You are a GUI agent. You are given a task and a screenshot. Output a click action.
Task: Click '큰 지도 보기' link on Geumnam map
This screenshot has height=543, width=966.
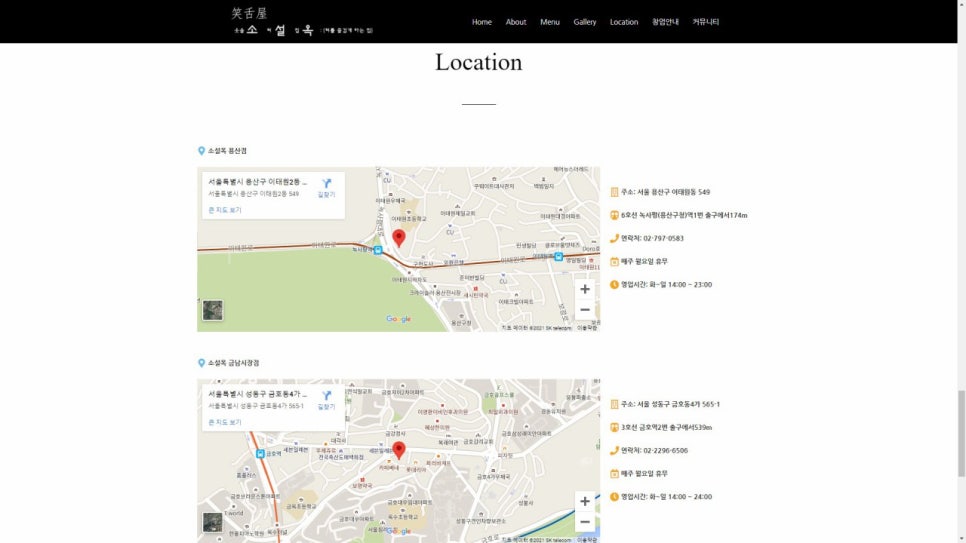225,422
